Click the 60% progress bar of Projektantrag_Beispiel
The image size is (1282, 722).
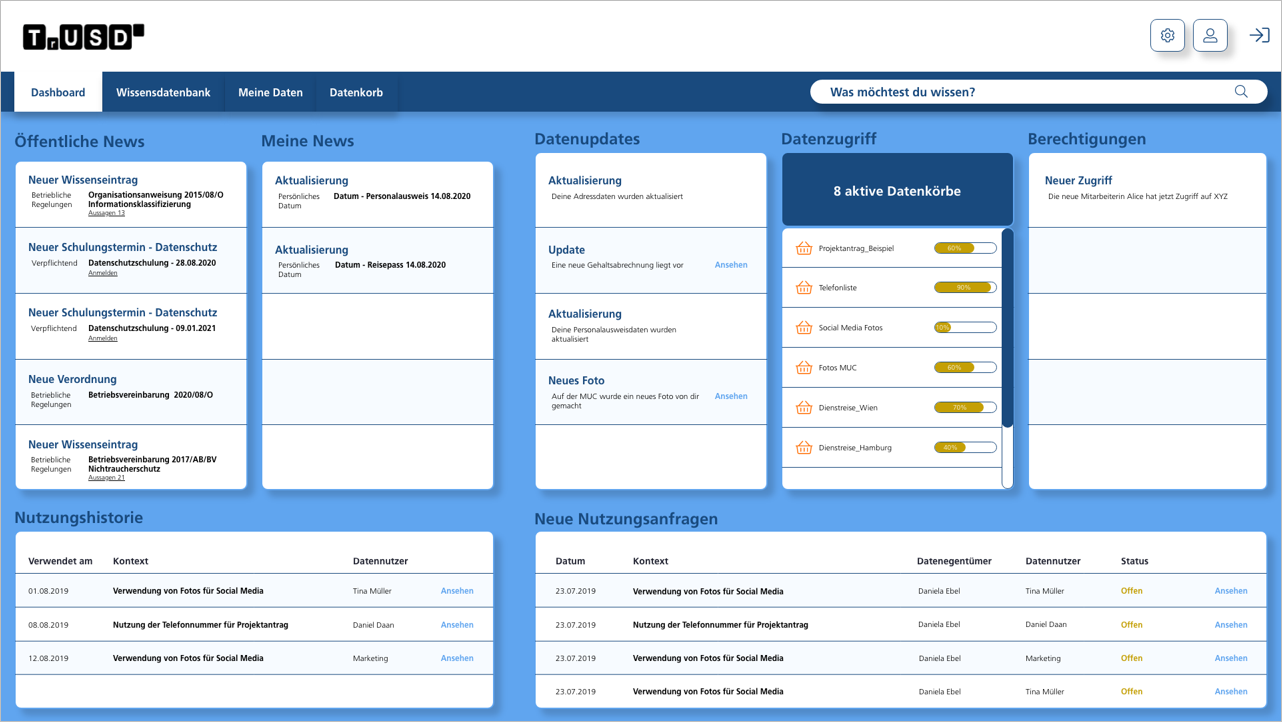(965, 248)
